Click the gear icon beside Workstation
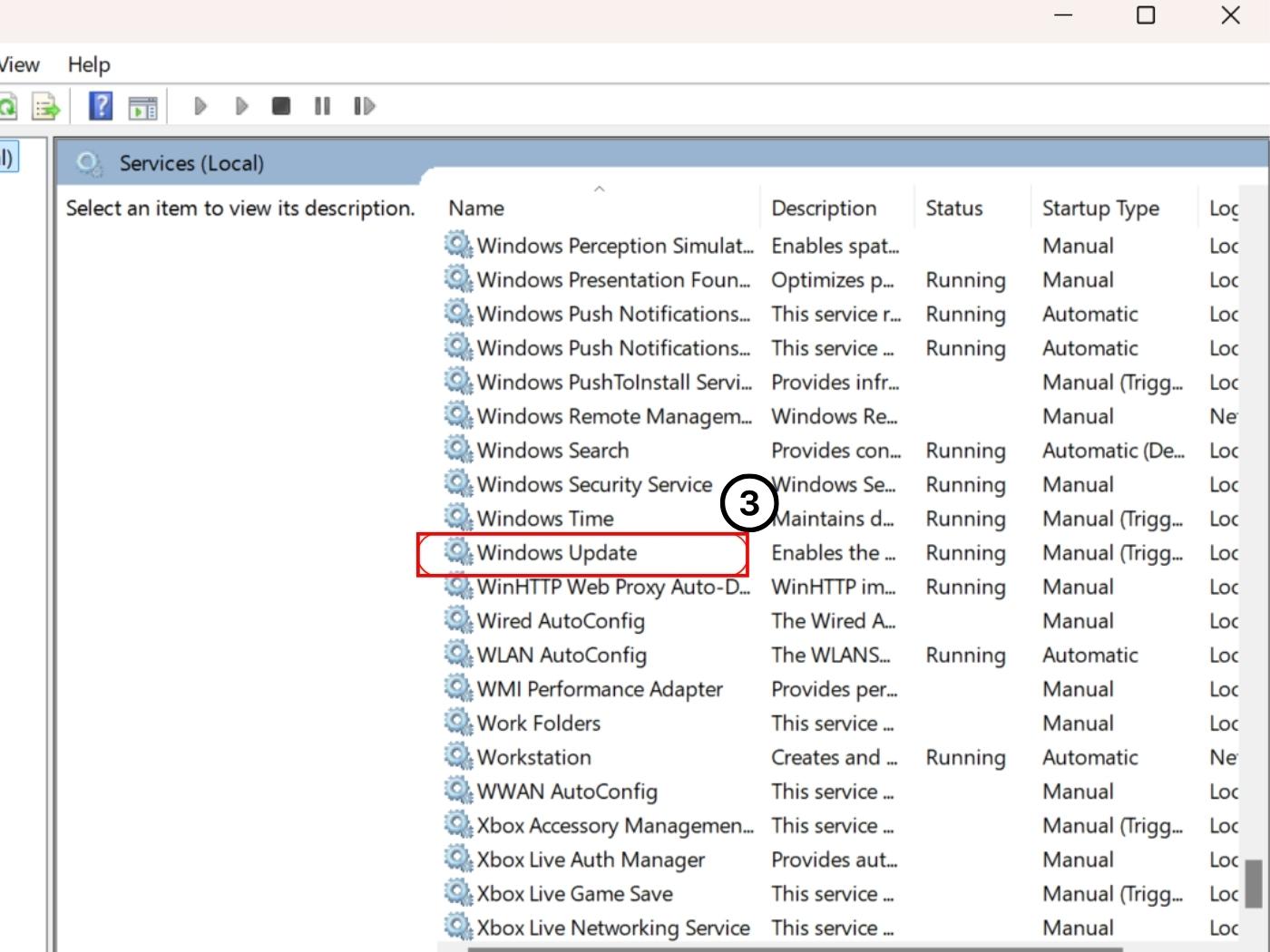This screenshot has width=1270, height=952. click(458, 756)
